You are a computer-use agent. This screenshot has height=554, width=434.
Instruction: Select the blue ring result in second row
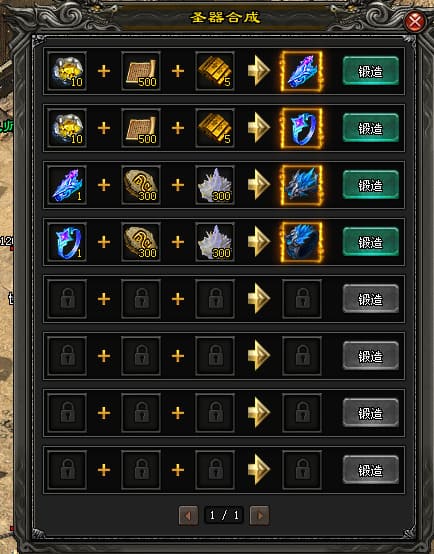click(301, 128)
